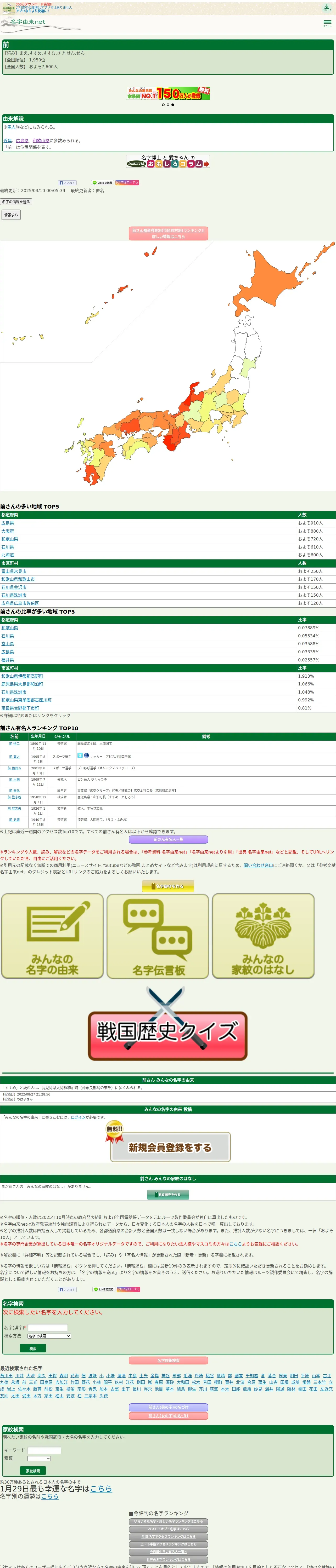Open 前 大輔 in the 有名人 ranking
The height and width of the screenshot is (1568, 336).
pyautogui.click(x=15, y=780)
